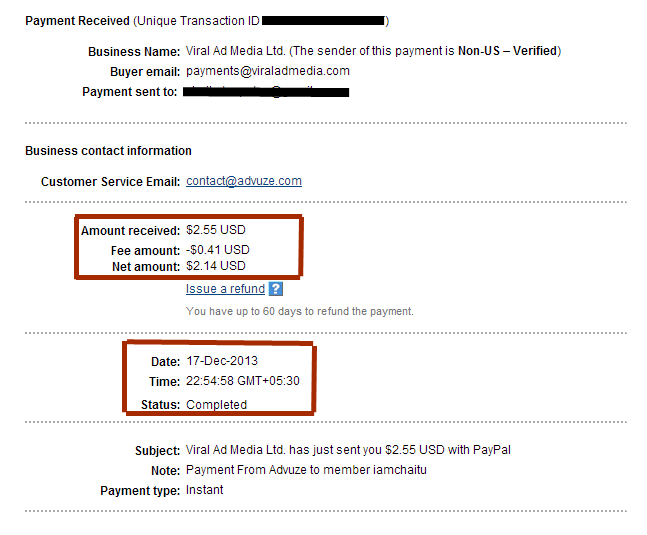Click the -$0.41 USD fee amount
647x535 pixels.
coord(217,249)
